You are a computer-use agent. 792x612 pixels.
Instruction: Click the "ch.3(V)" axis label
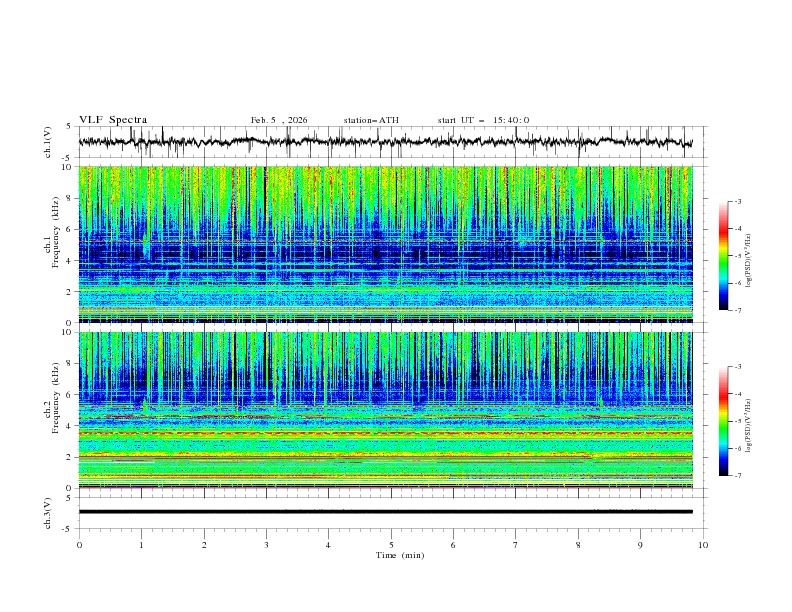click(48, 513)
